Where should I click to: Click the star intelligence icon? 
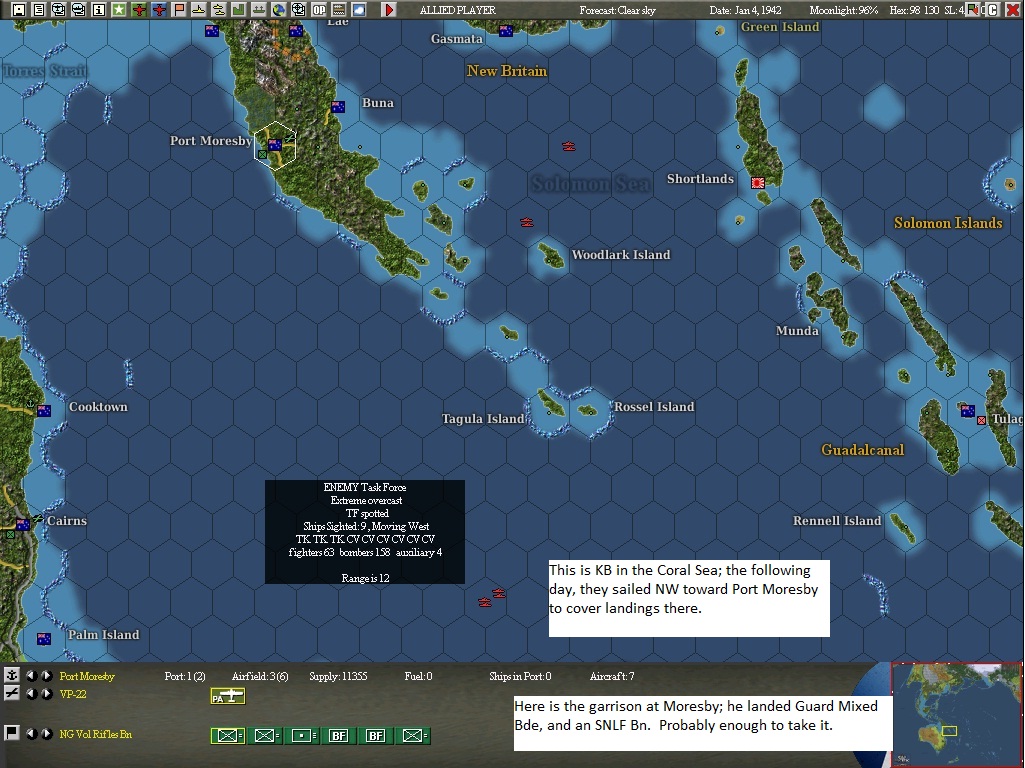118,10
